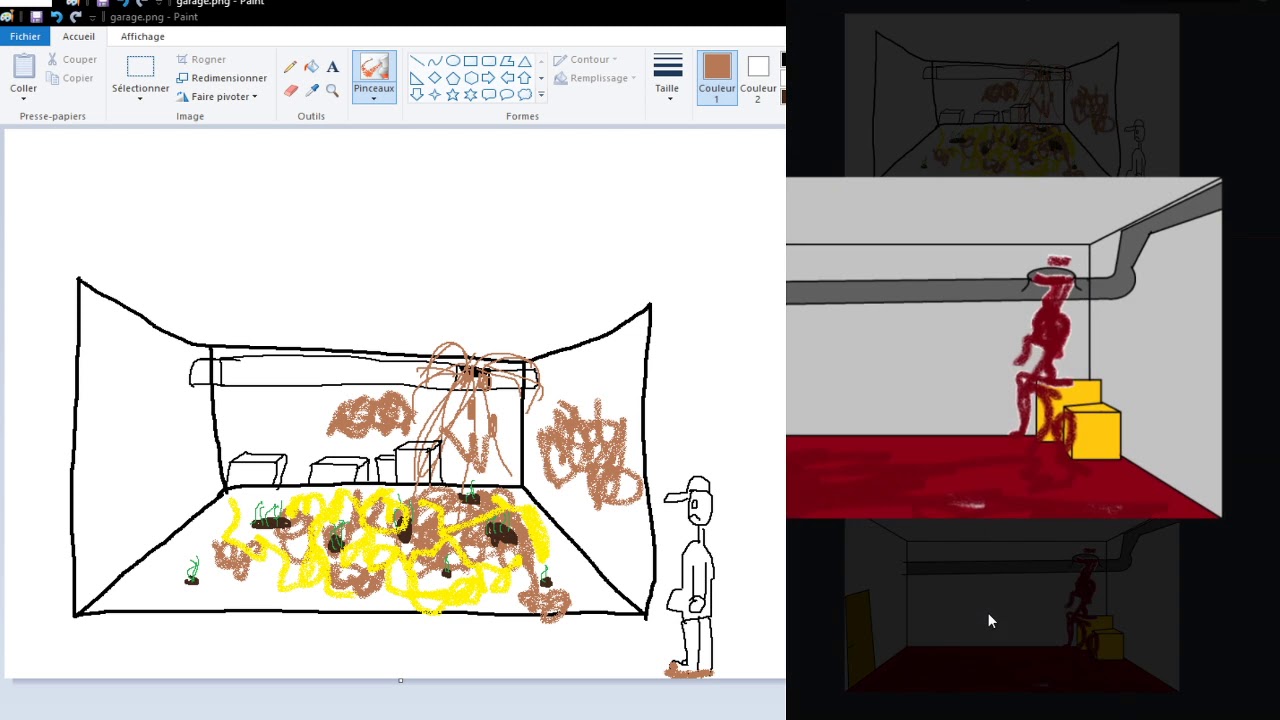Choose the hexagon shape
Screen dimensions: 1280x720
point(470,78)
